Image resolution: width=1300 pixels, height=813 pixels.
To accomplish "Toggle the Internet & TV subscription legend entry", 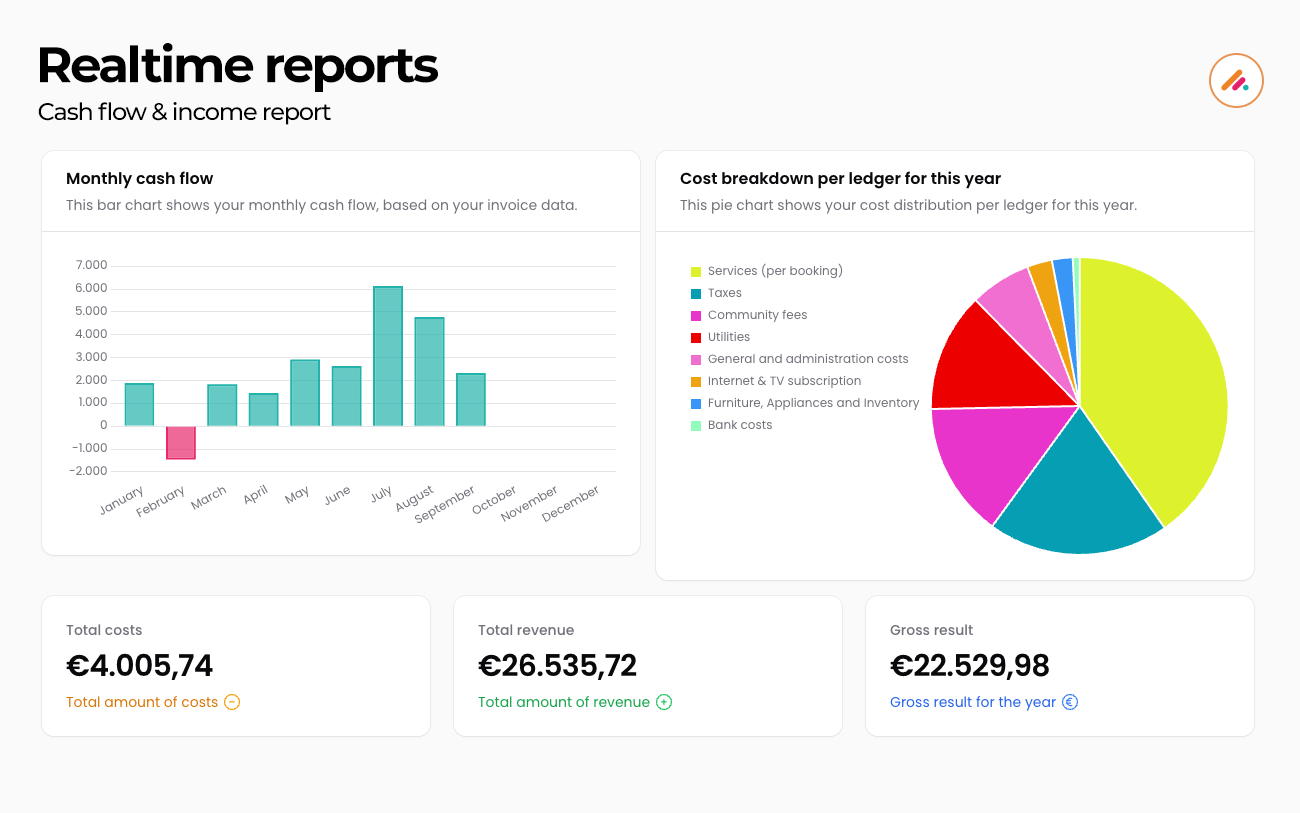I will [785, 380].
